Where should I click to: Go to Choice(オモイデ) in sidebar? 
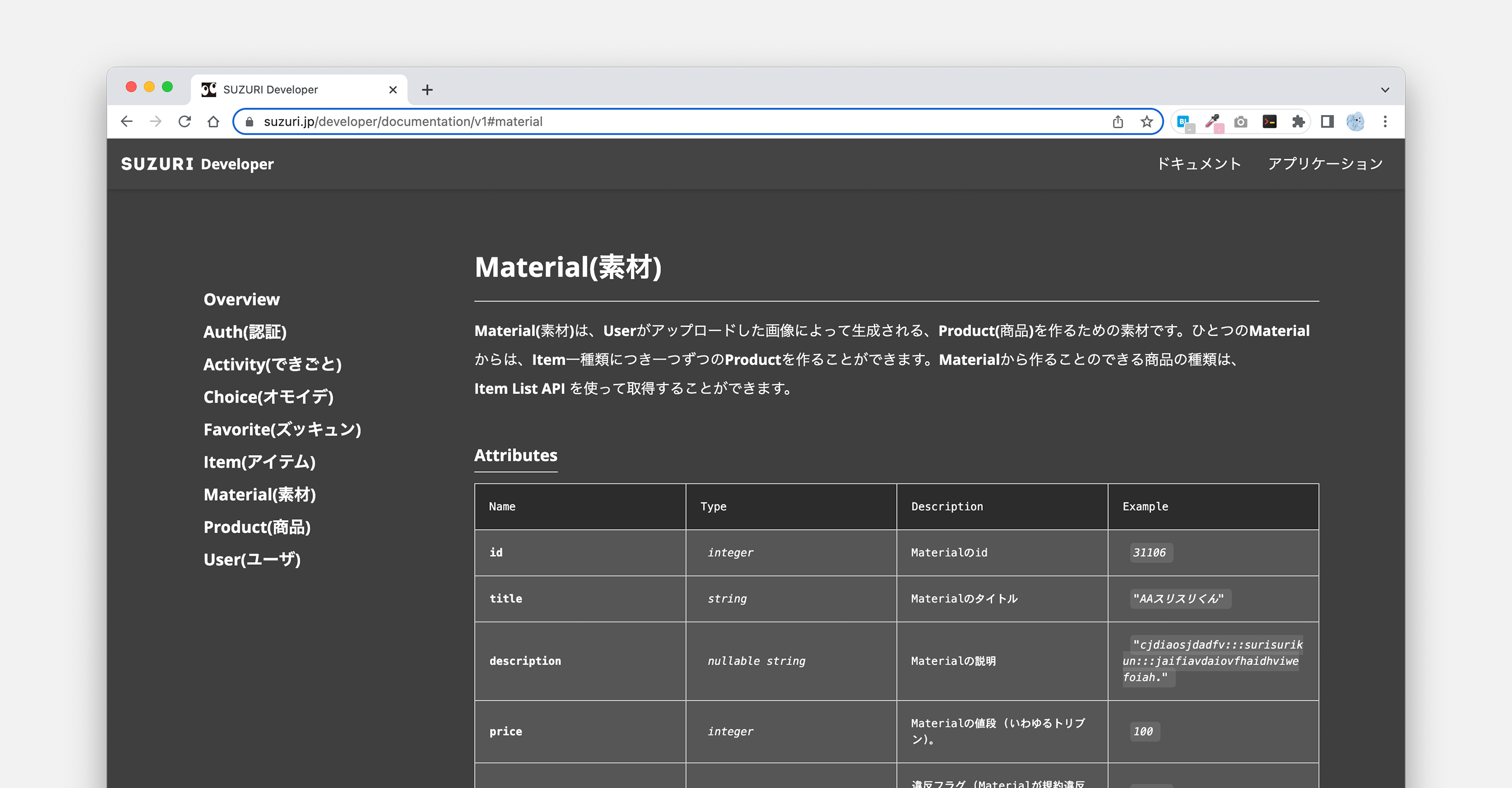pyautogui.click(x=268, y=397)
